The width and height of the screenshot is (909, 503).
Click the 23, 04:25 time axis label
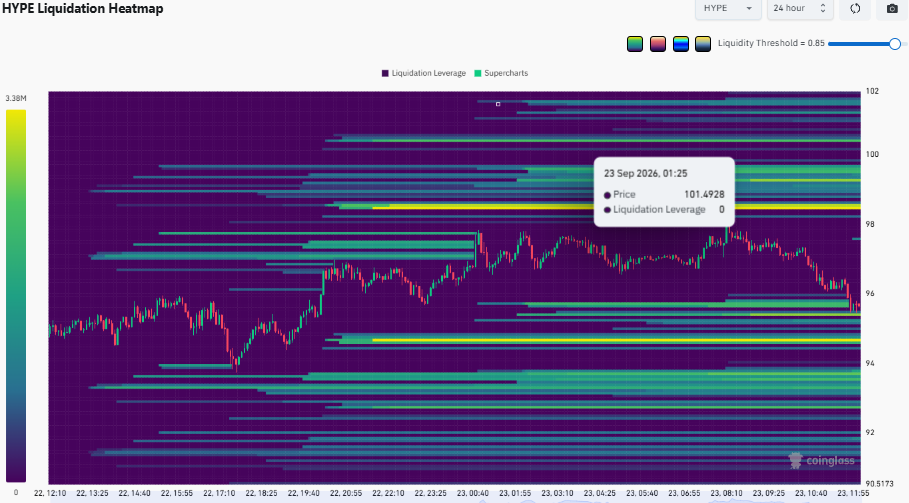(x=599, y=493)
